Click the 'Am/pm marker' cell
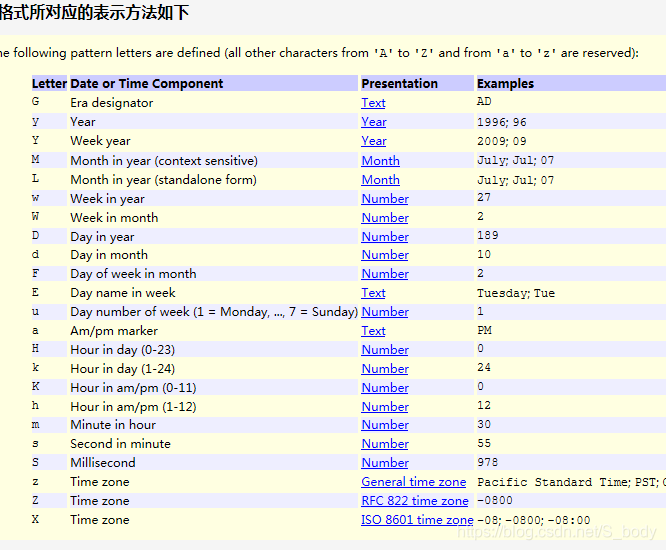The width and height of the screenshot is (666, 550). tap(114, 331)
